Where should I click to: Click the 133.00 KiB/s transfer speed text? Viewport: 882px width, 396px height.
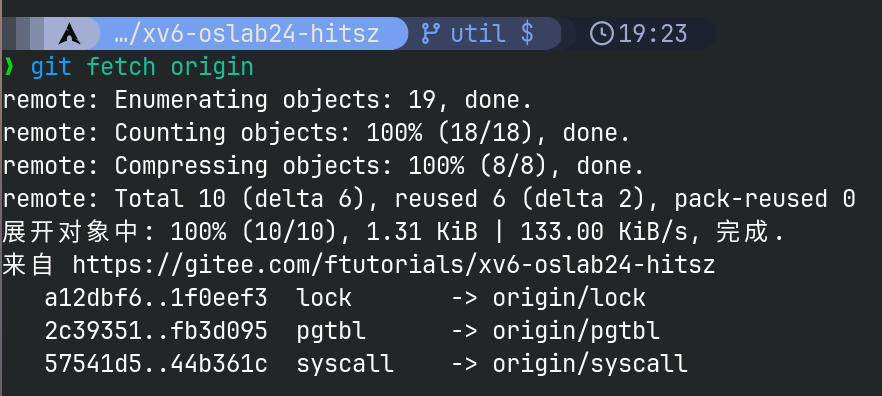(x=604, y=232)
